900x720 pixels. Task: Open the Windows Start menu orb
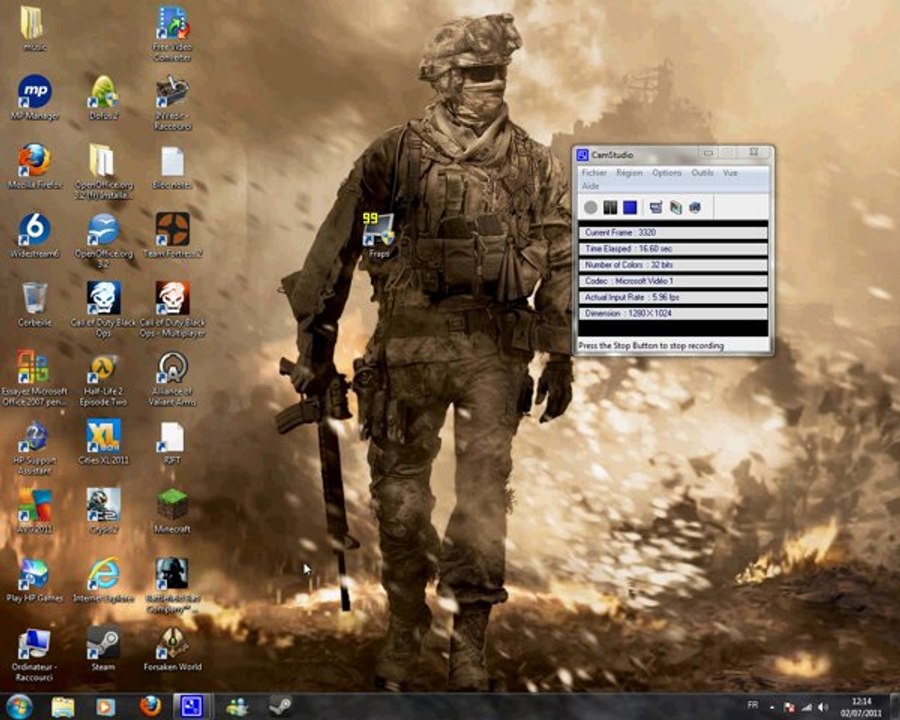pos(20,707)
